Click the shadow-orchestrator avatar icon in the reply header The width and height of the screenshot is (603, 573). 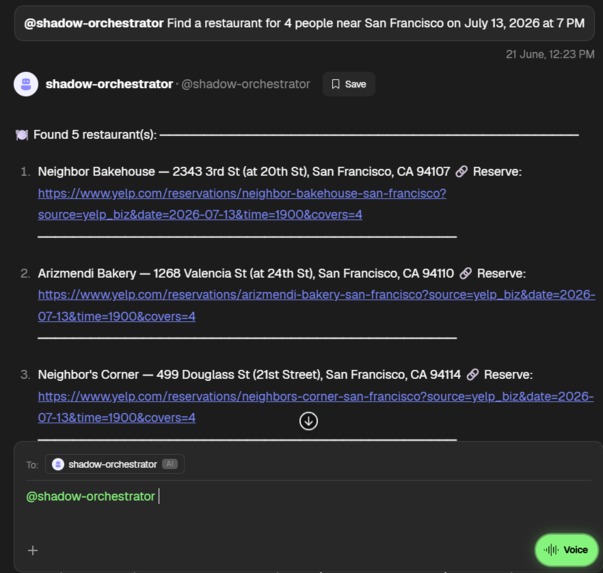26,84
